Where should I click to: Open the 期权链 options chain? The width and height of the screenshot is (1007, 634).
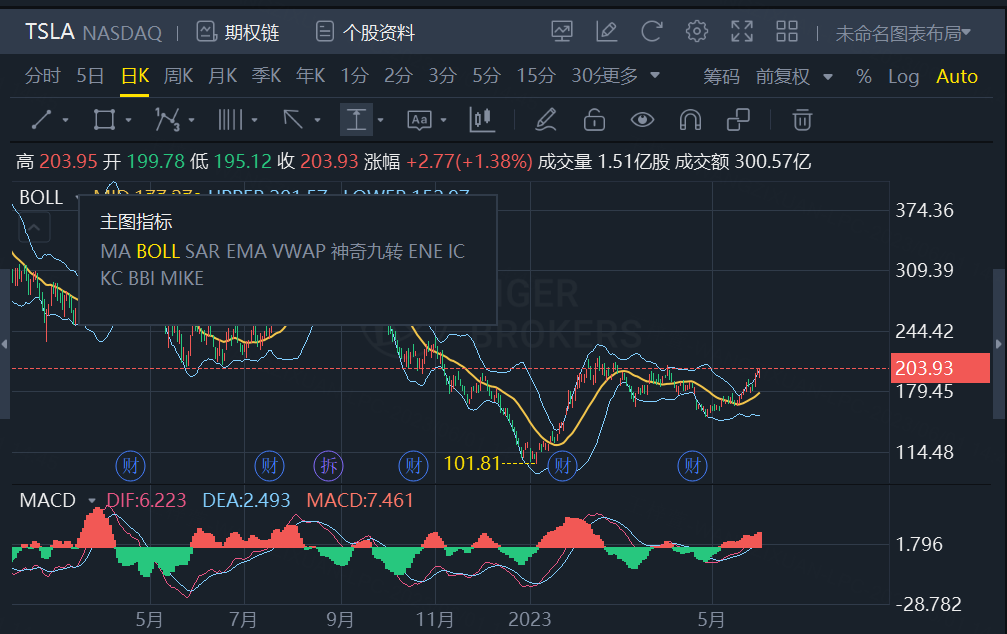click(x=238, y=32)
